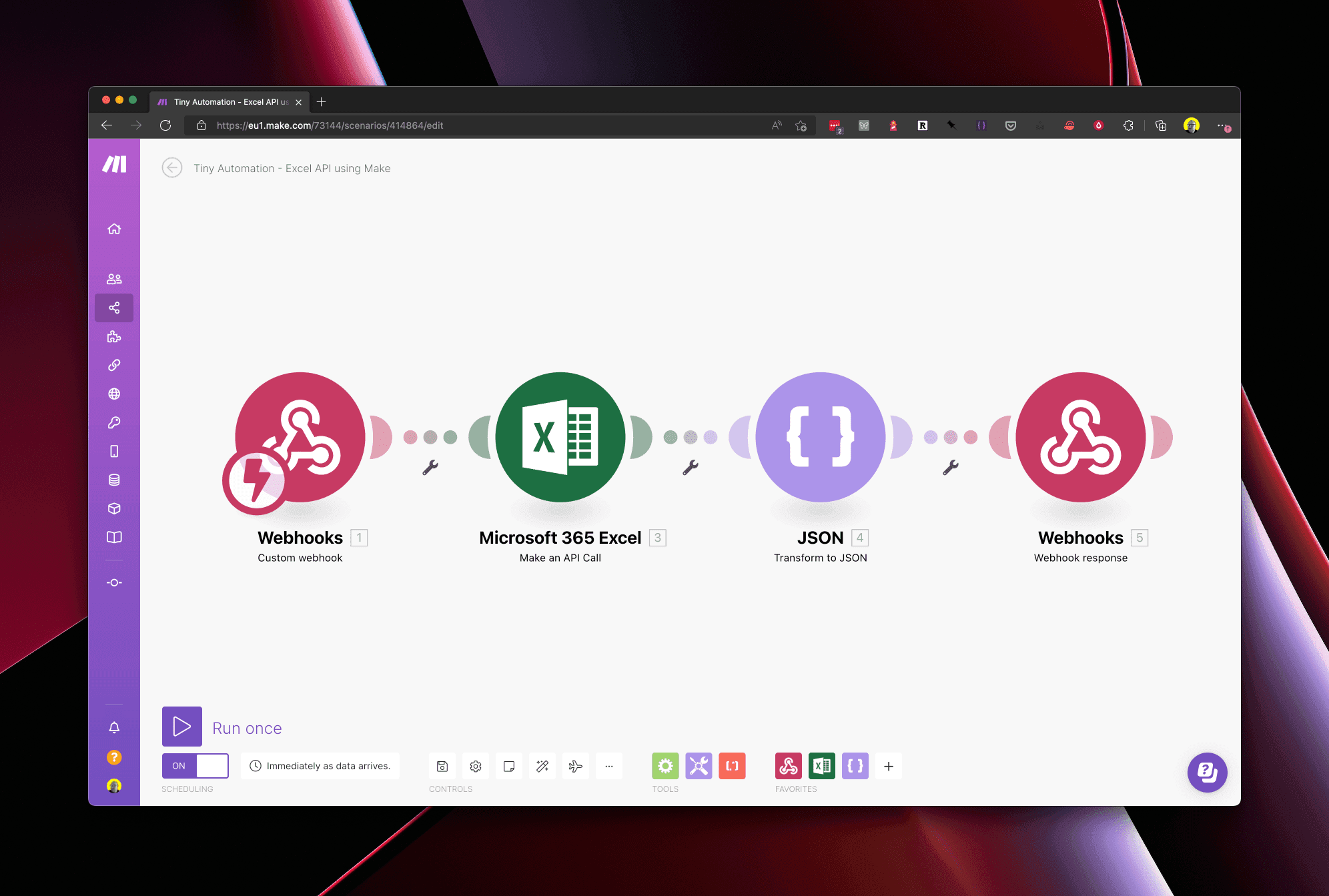Image resolution: width=1329 pixels, height=896 pixels.
Task: Click module number 3 badge
Action: (658, 538)
